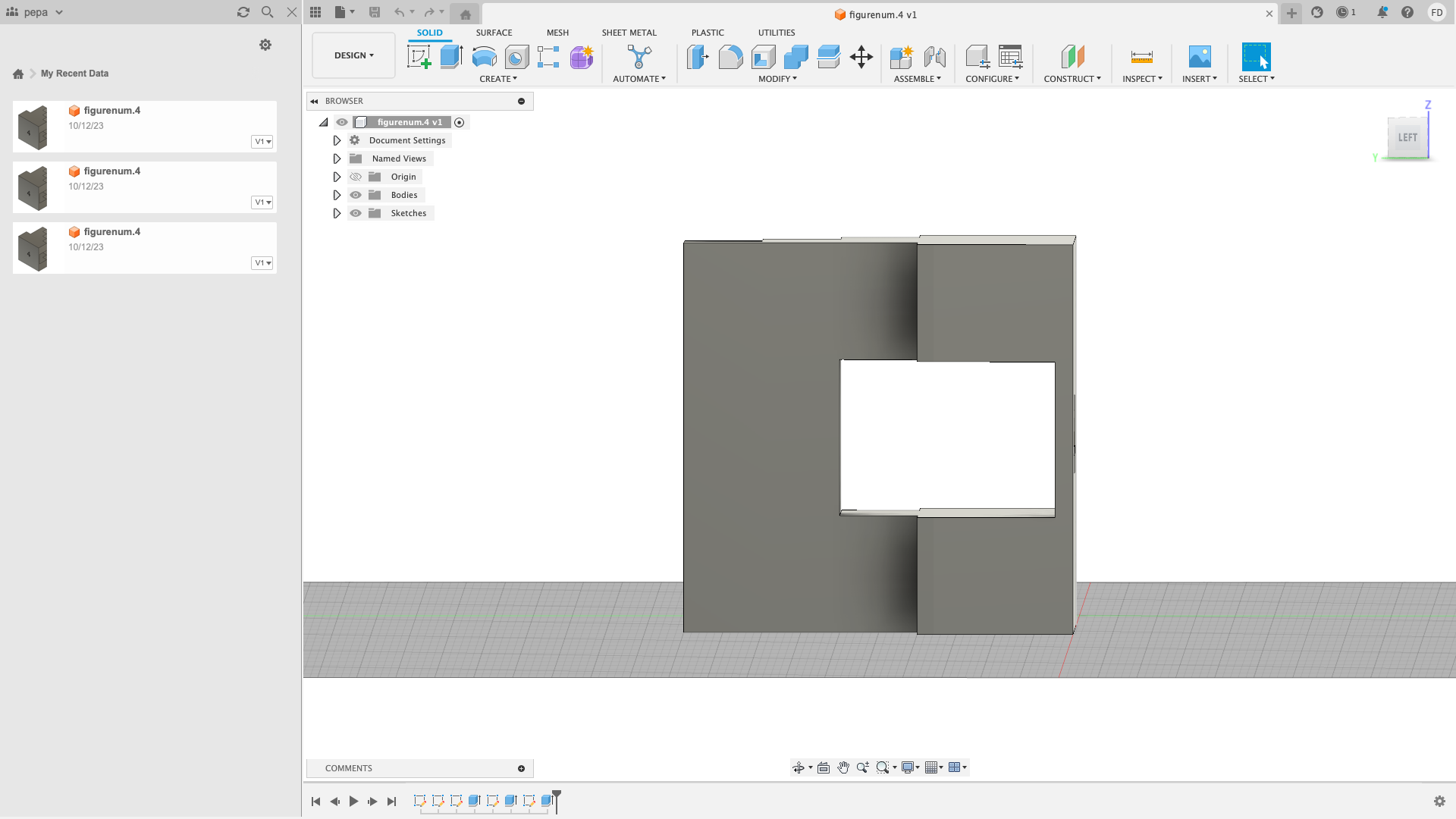Expand the Bodies node
Viewport: 1456px width, 819px height.
(x=337, y=195)
